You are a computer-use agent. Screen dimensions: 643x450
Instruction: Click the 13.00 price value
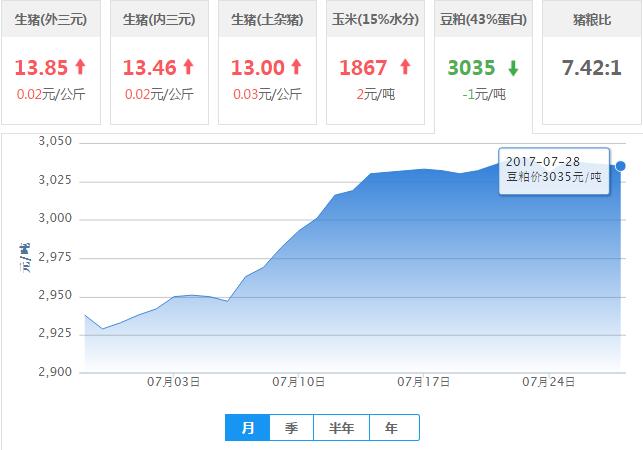(258, 68)
